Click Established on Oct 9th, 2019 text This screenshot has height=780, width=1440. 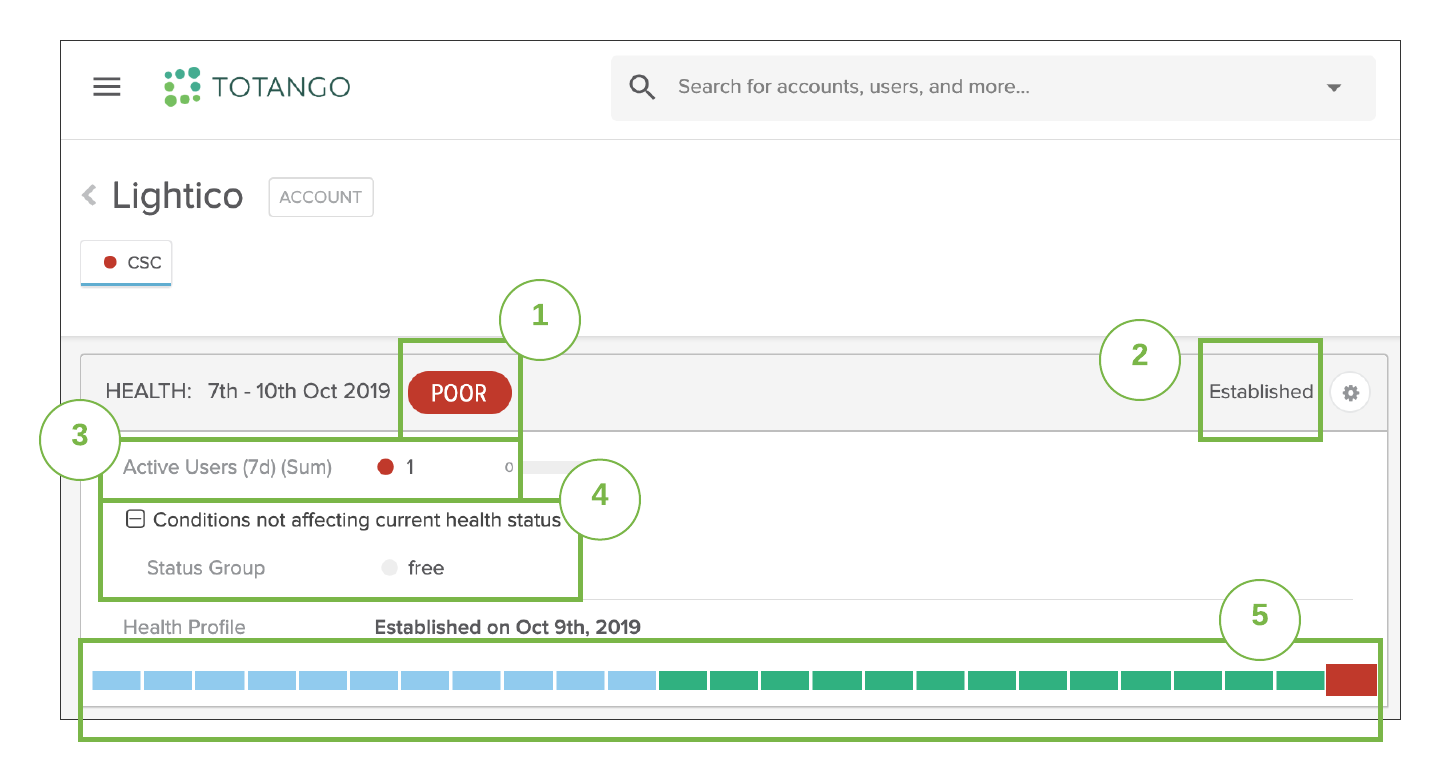pyautogui.click(x=508, y=627)
